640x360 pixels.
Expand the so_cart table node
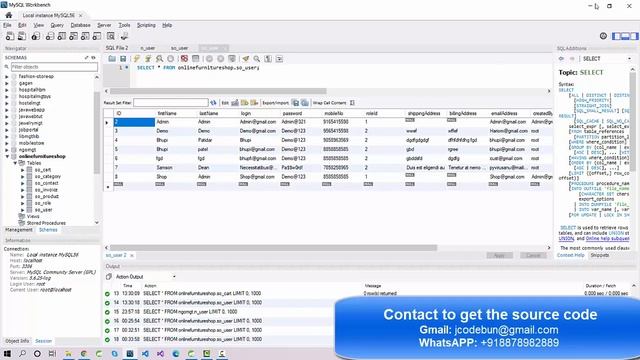(23, 170)
